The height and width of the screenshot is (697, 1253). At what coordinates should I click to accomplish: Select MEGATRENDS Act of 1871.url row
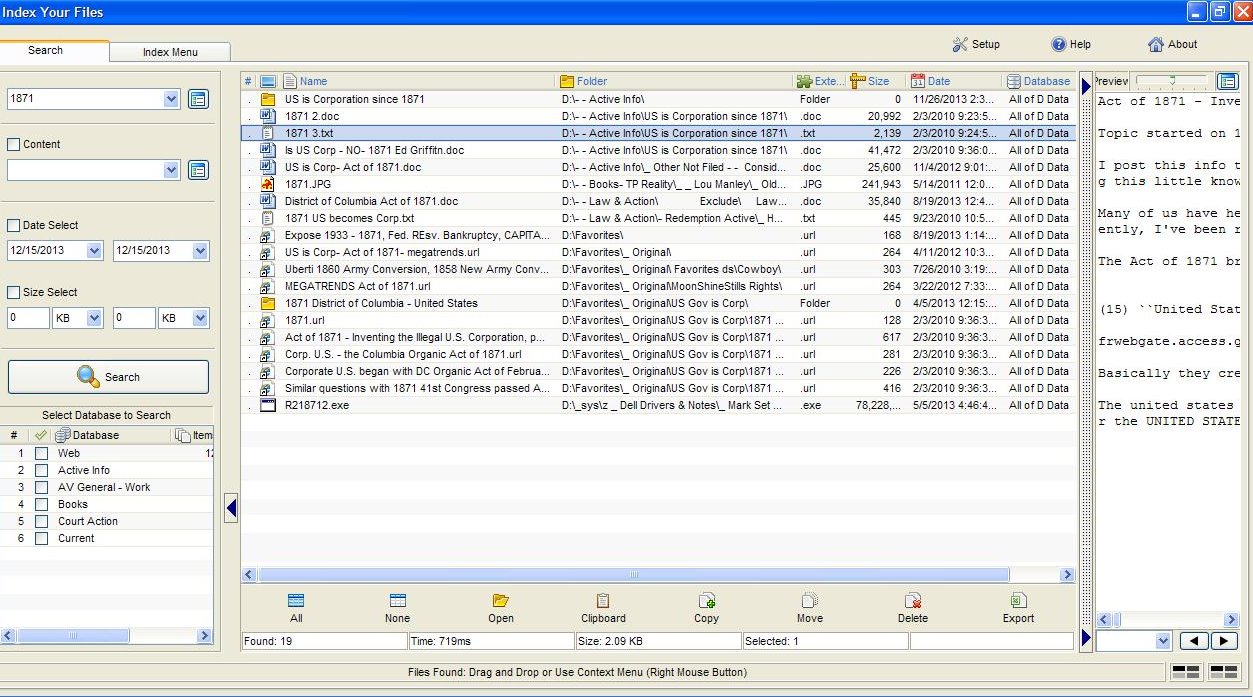658,286
